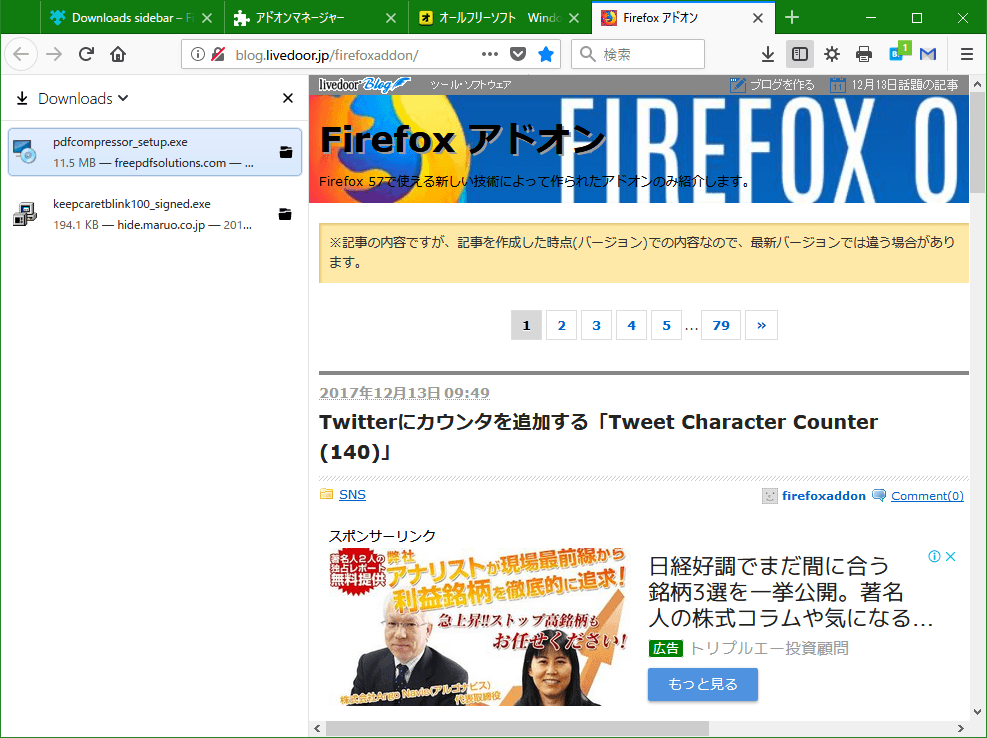Click the Firefox アドオン blog title
Viewport: 987px width, 738px height.
463,139
